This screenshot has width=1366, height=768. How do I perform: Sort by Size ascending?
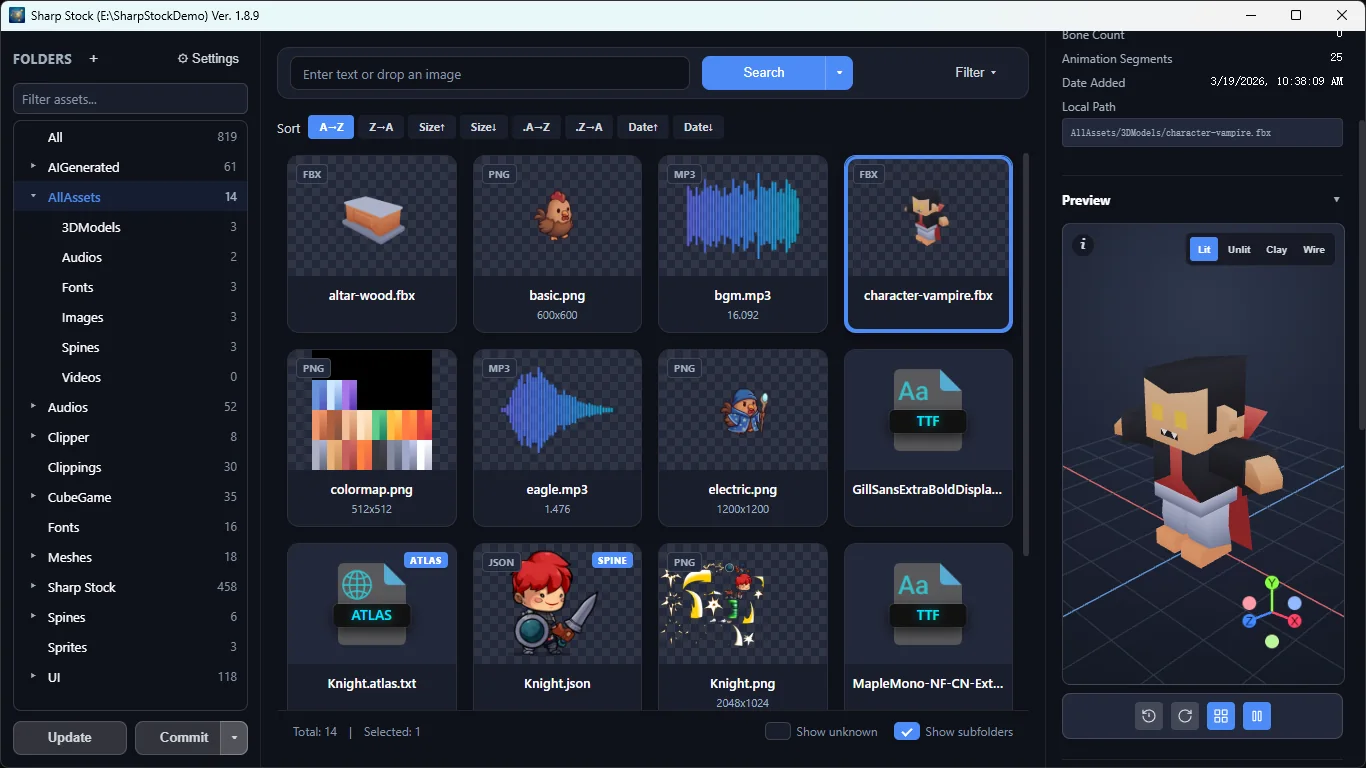click(432, 127)
